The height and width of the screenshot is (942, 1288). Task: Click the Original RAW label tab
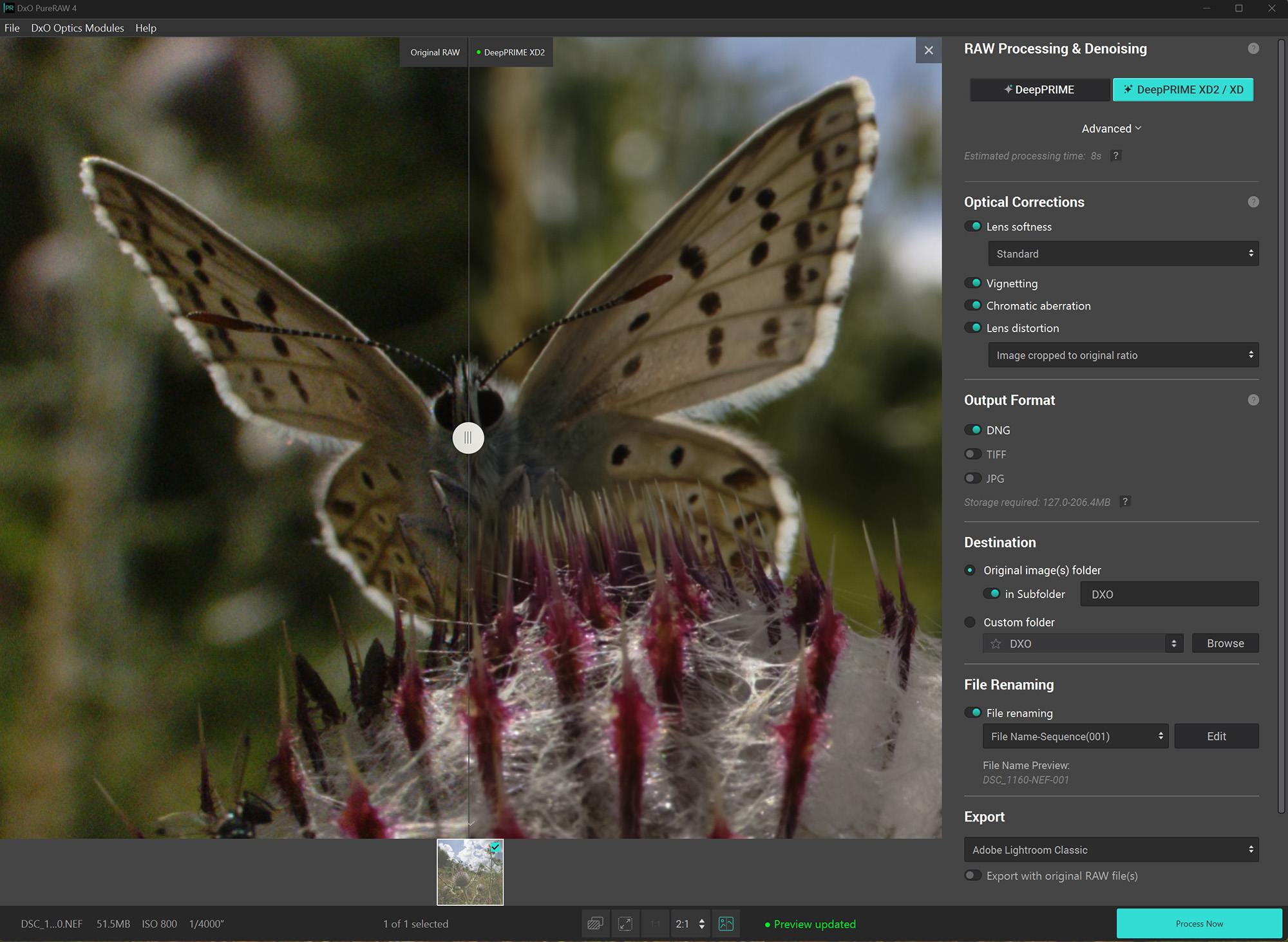(x=435, y=52)
